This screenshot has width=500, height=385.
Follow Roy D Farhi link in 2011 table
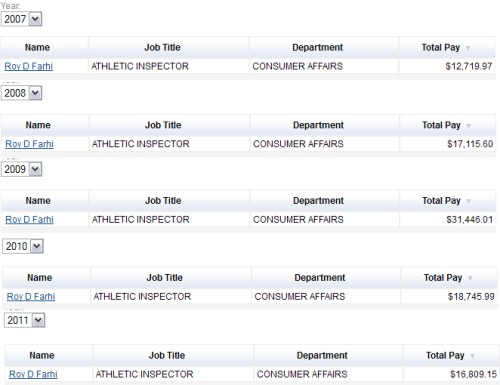click(33, 374)
